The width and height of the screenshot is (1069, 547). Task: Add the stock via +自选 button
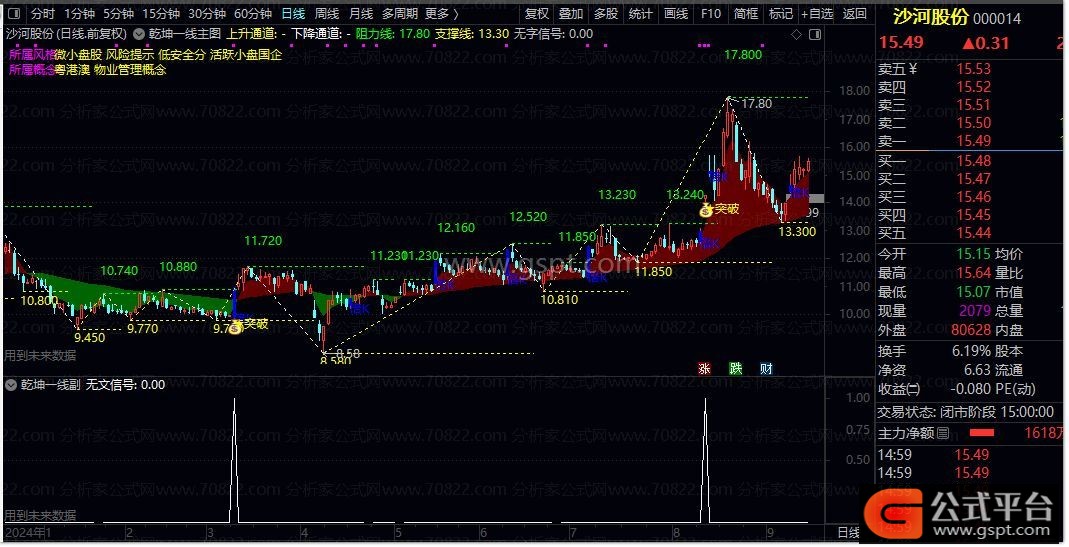coord(815,14)
